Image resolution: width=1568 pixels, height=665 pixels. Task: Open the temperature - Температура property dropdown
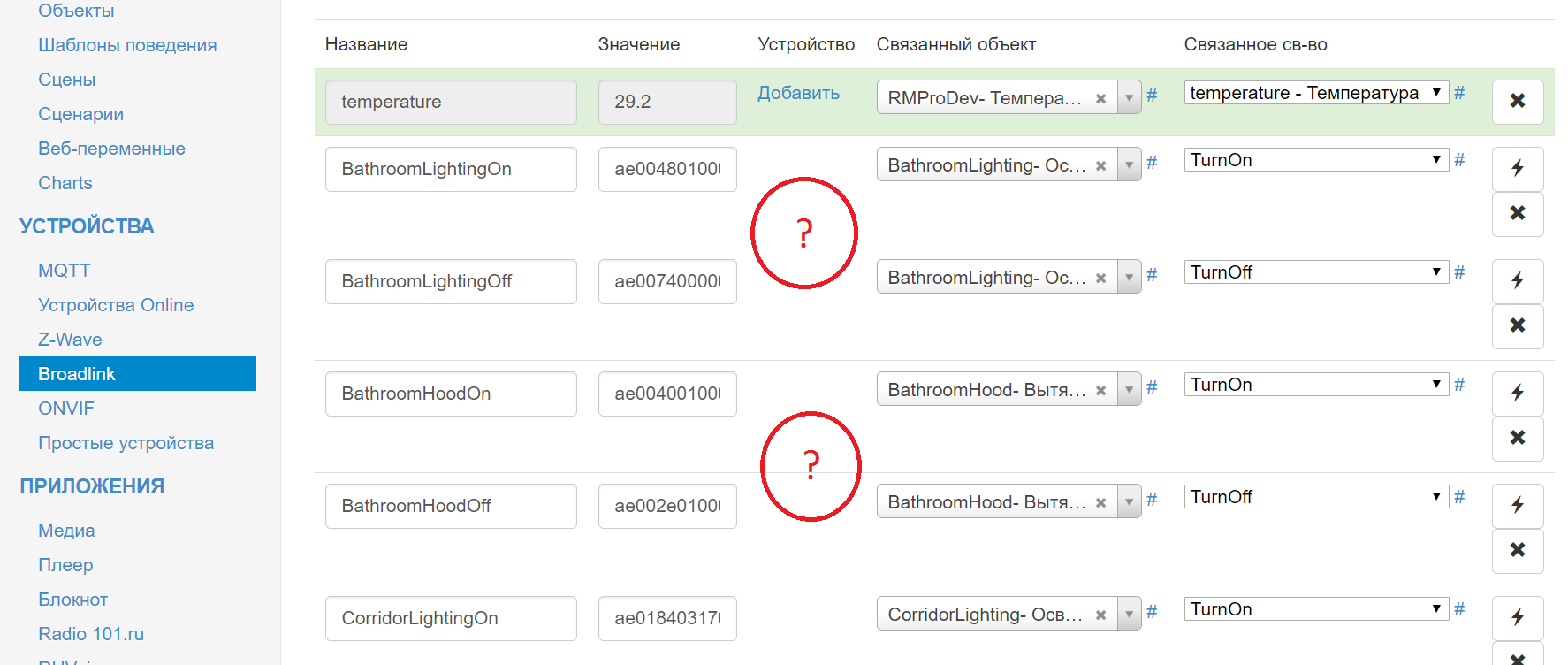[x=1315, y=93]
